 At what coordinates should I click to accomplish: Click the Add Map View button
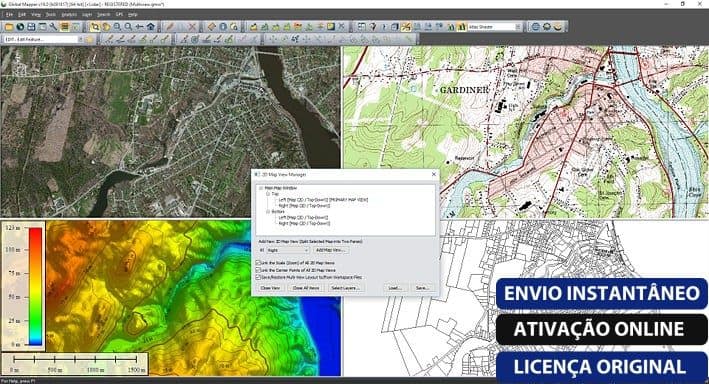tap(330, 250)
